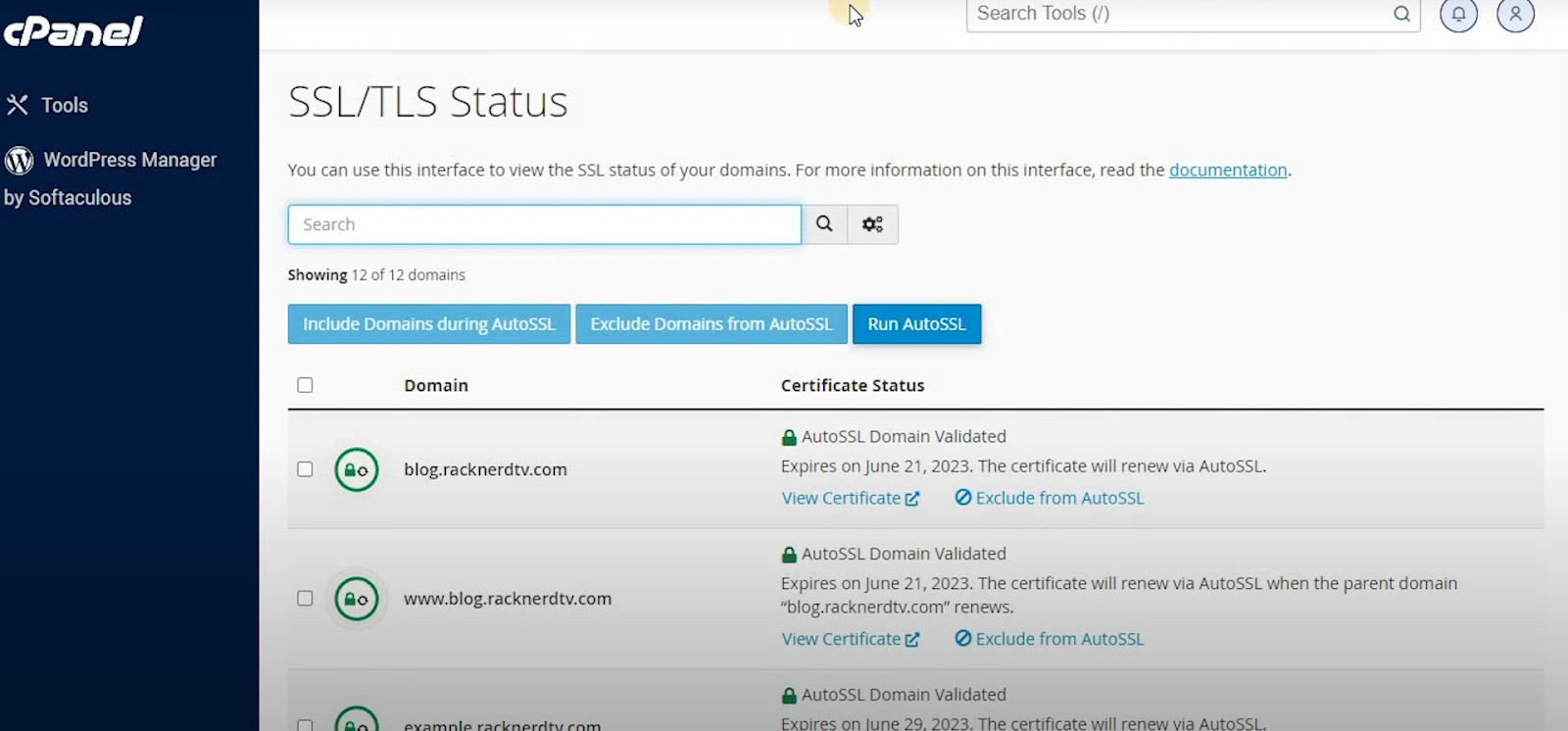View Certificate for www.blog.racknerdtv.com

(x=851, y=639)
